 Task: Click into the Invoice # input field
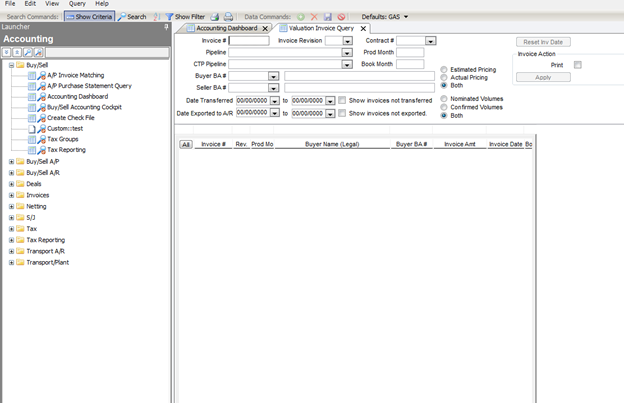coord(249,41)
